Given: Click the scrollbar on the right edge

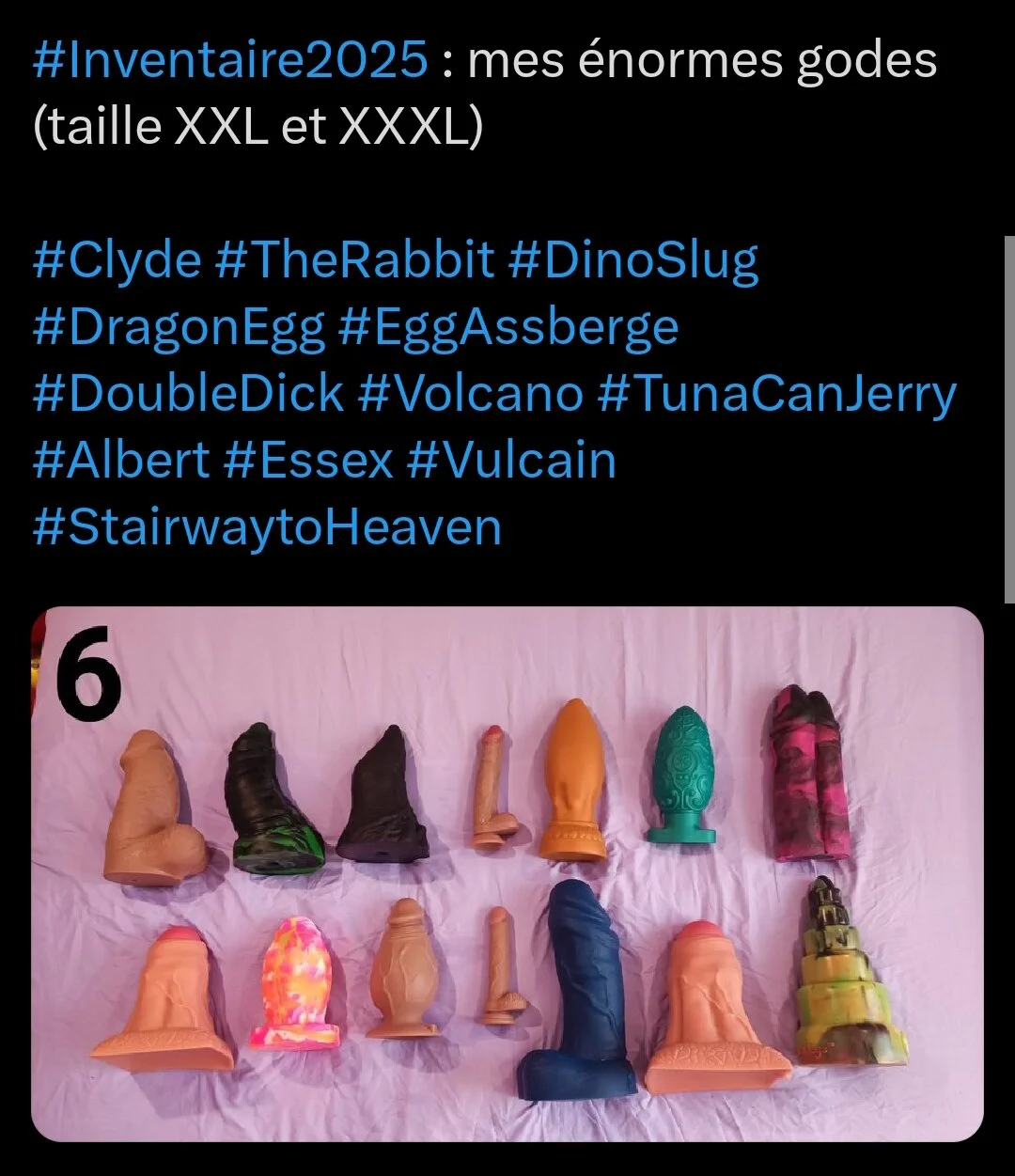Looking at the screenshot, I should pos(1009,418).
